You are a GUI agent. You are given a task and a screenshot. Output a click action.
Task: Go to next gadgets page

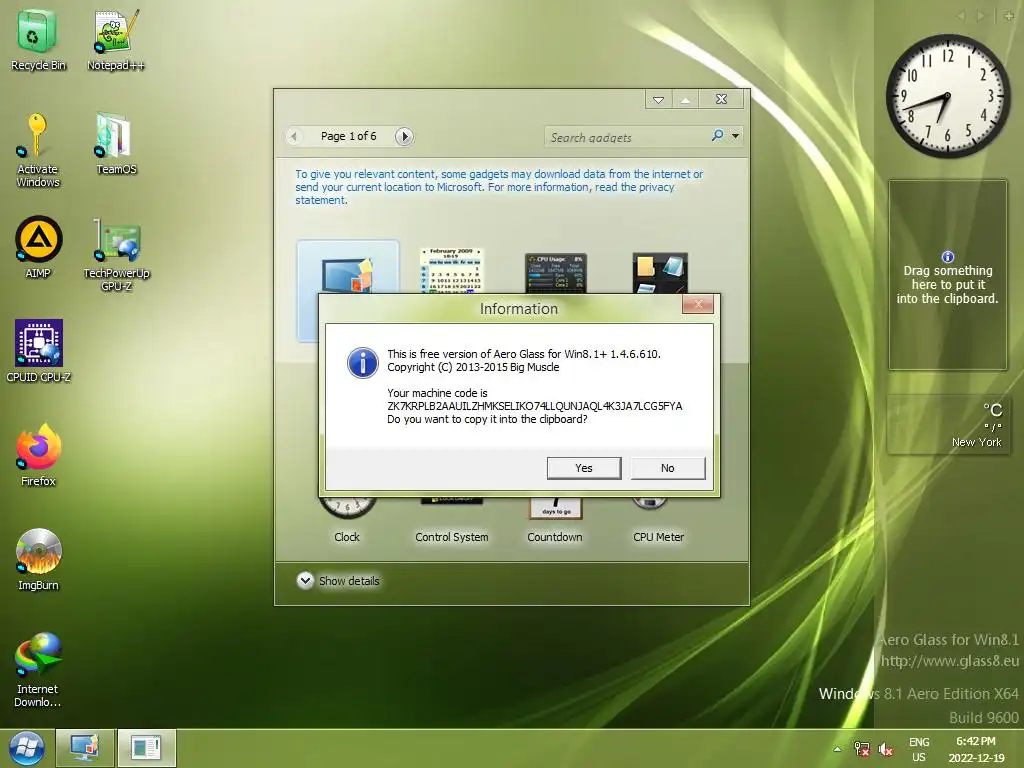point(404,136)
